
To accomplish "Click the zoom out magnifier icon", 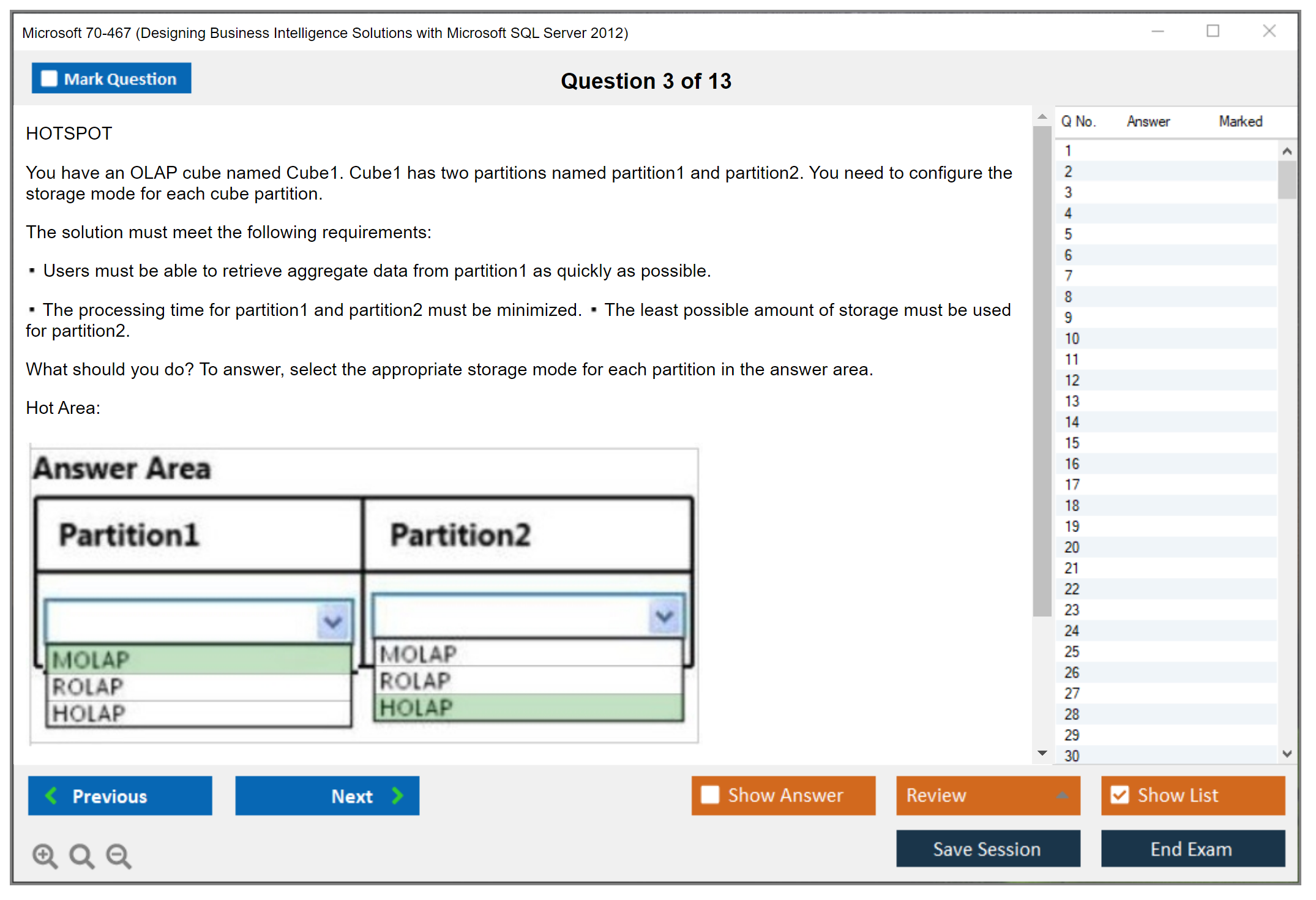I will pos(118,855).
